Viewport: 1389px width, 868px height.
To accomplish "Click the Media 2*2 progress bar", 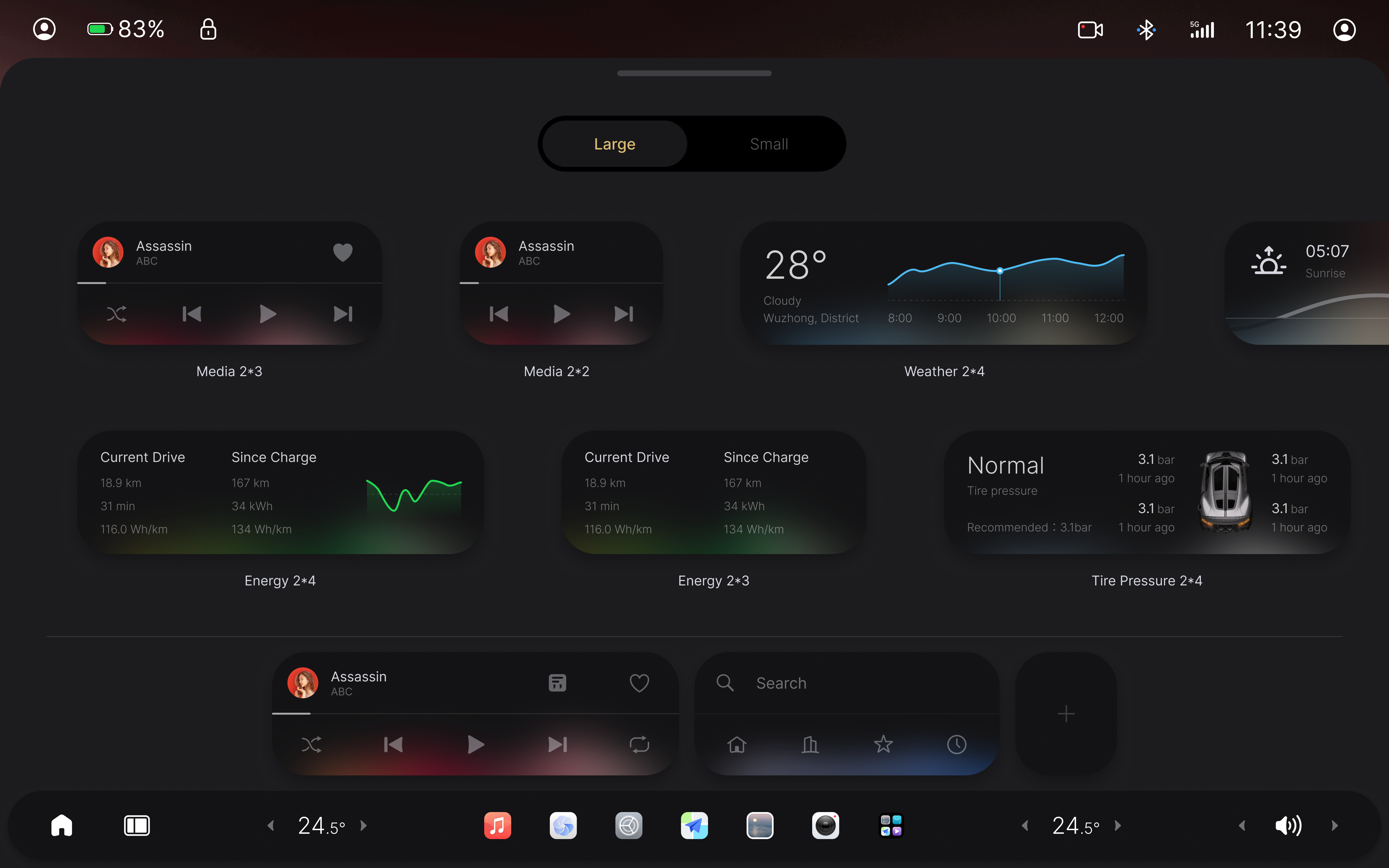I will pyautogui.click(x=561, y=283).
